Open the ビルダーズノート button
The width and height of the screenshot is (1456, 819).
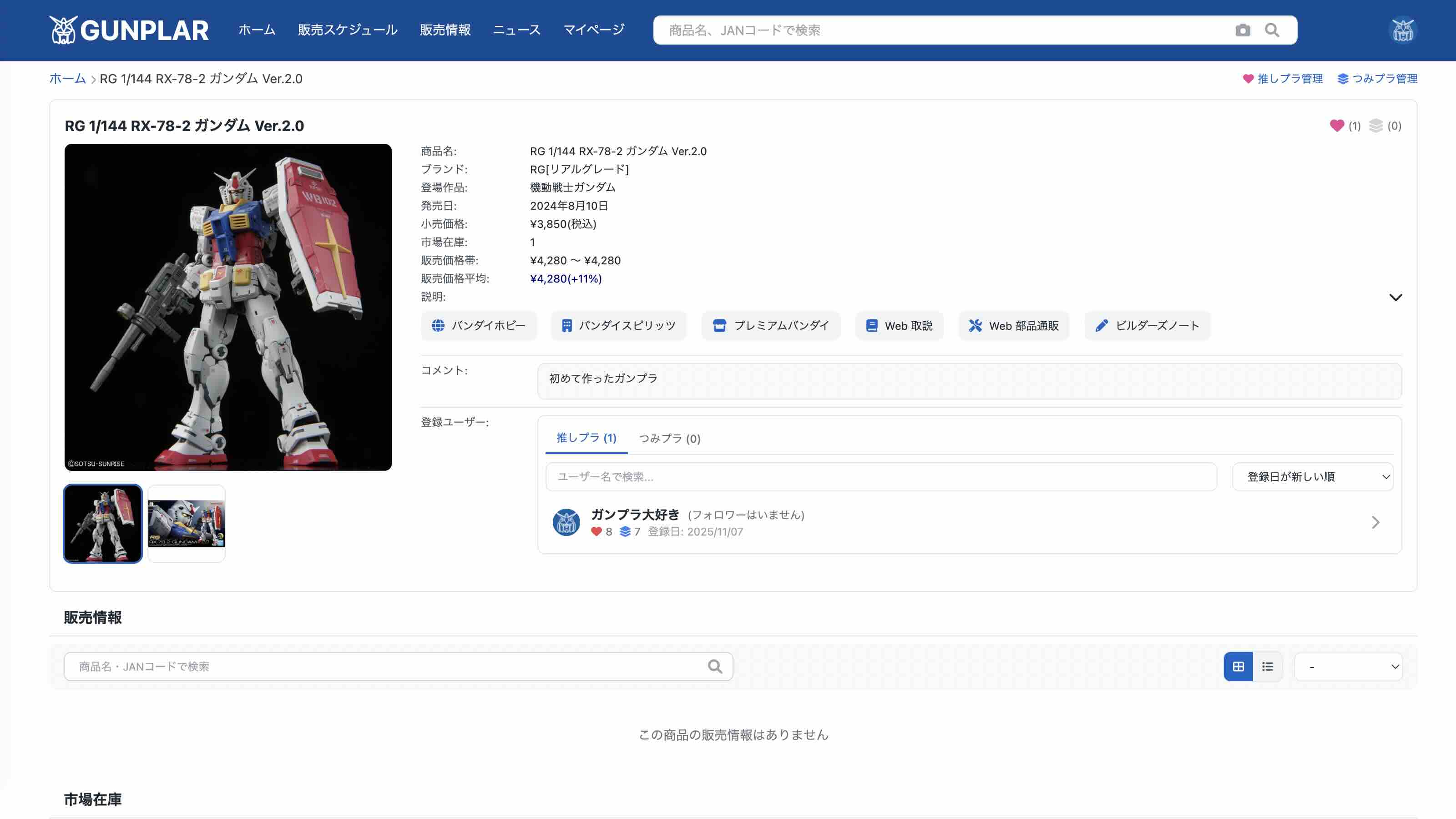tap(1147, 326)
